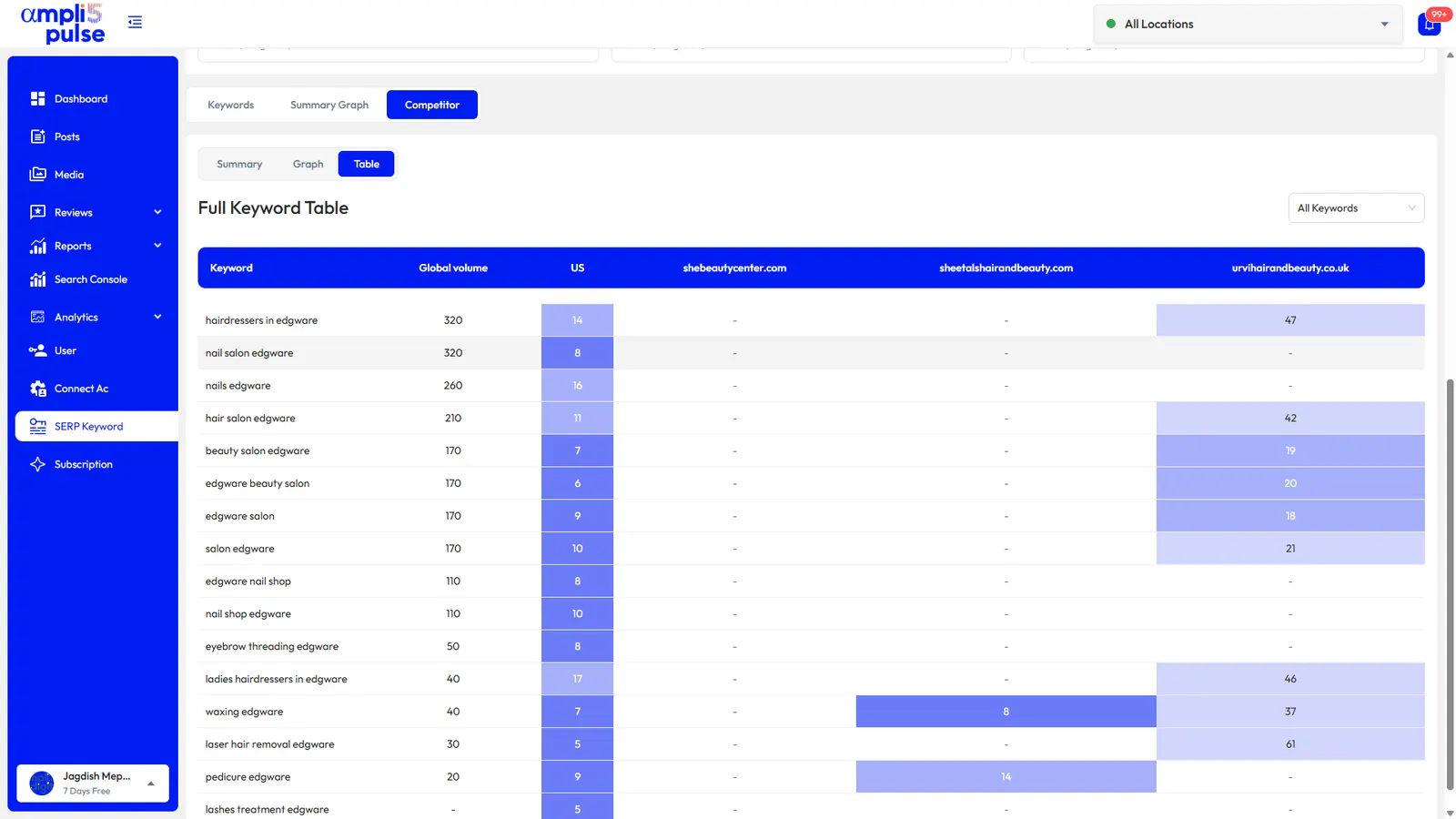1456x819 pixels.
Task: Click the Dashboard grid icon in sidebar
Action: click(37, 98)
